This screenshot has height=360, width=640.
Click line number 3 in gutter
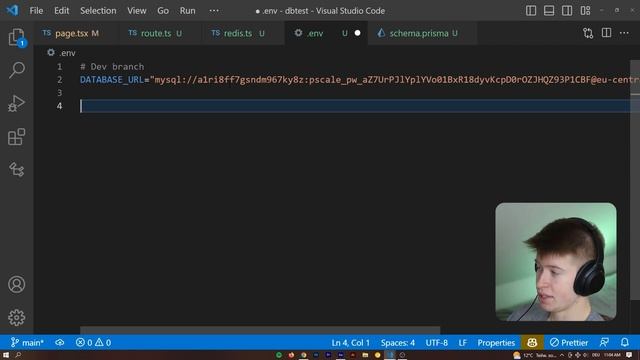click(x=60, y=93)
